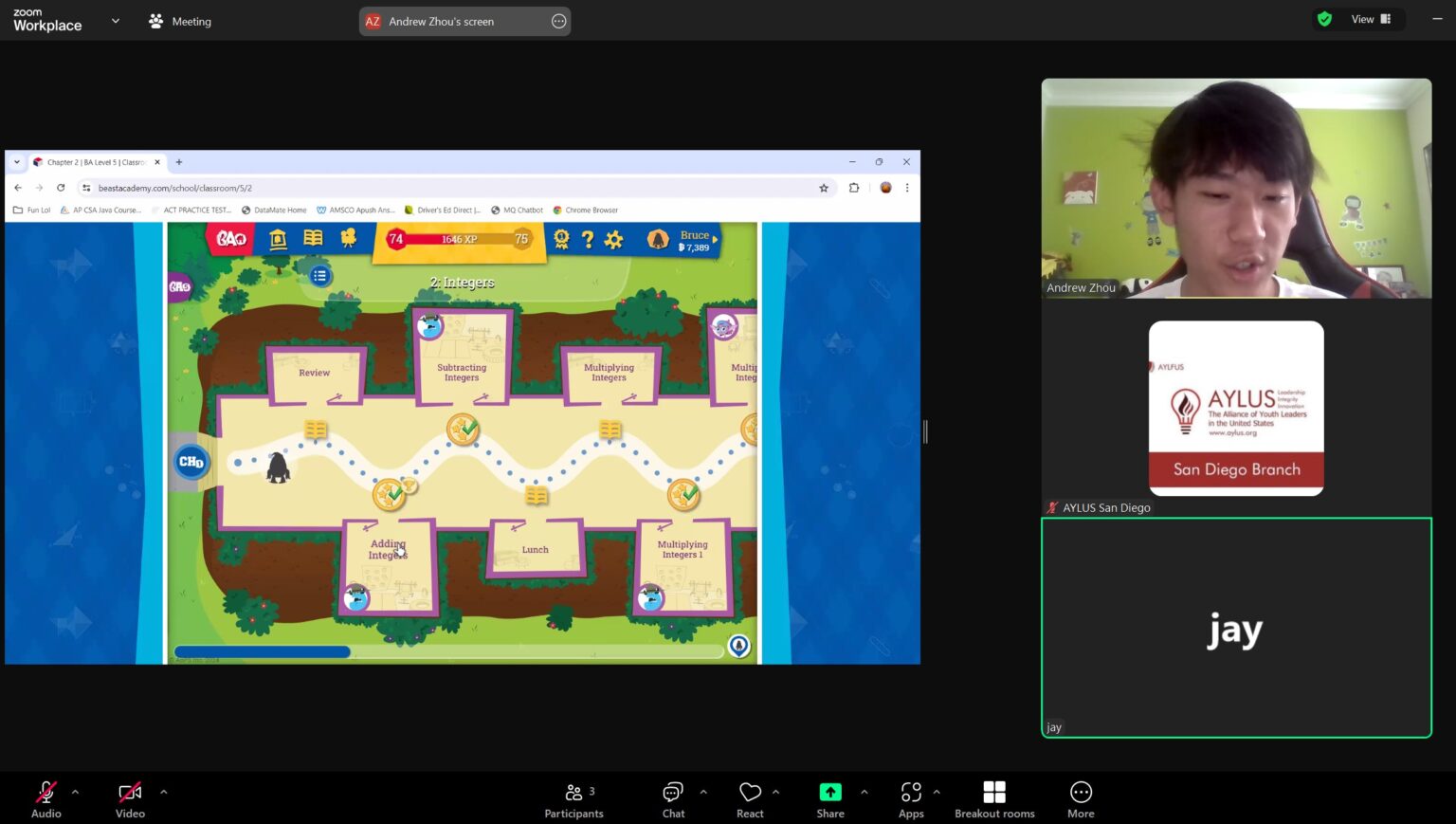The height and width of the screenshot is (824, 1456).
Task: Start camera with Video button
Action: (130, 799)
